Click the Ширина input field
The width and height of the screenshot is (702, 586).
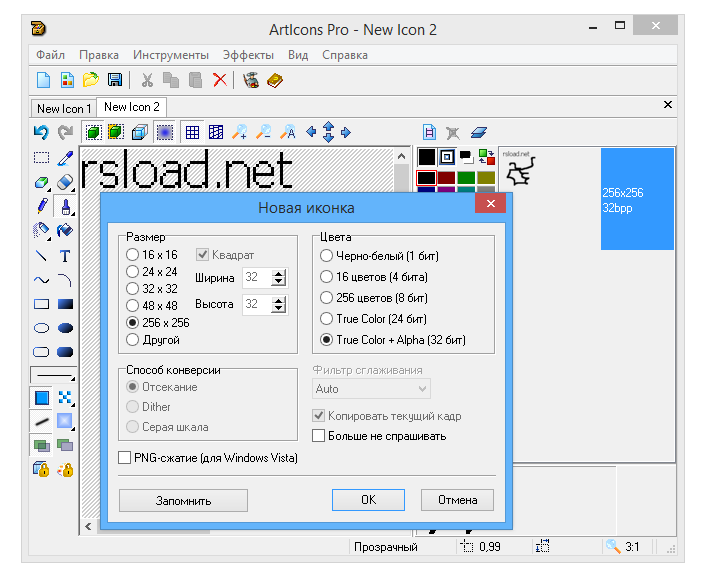[257, 277]
